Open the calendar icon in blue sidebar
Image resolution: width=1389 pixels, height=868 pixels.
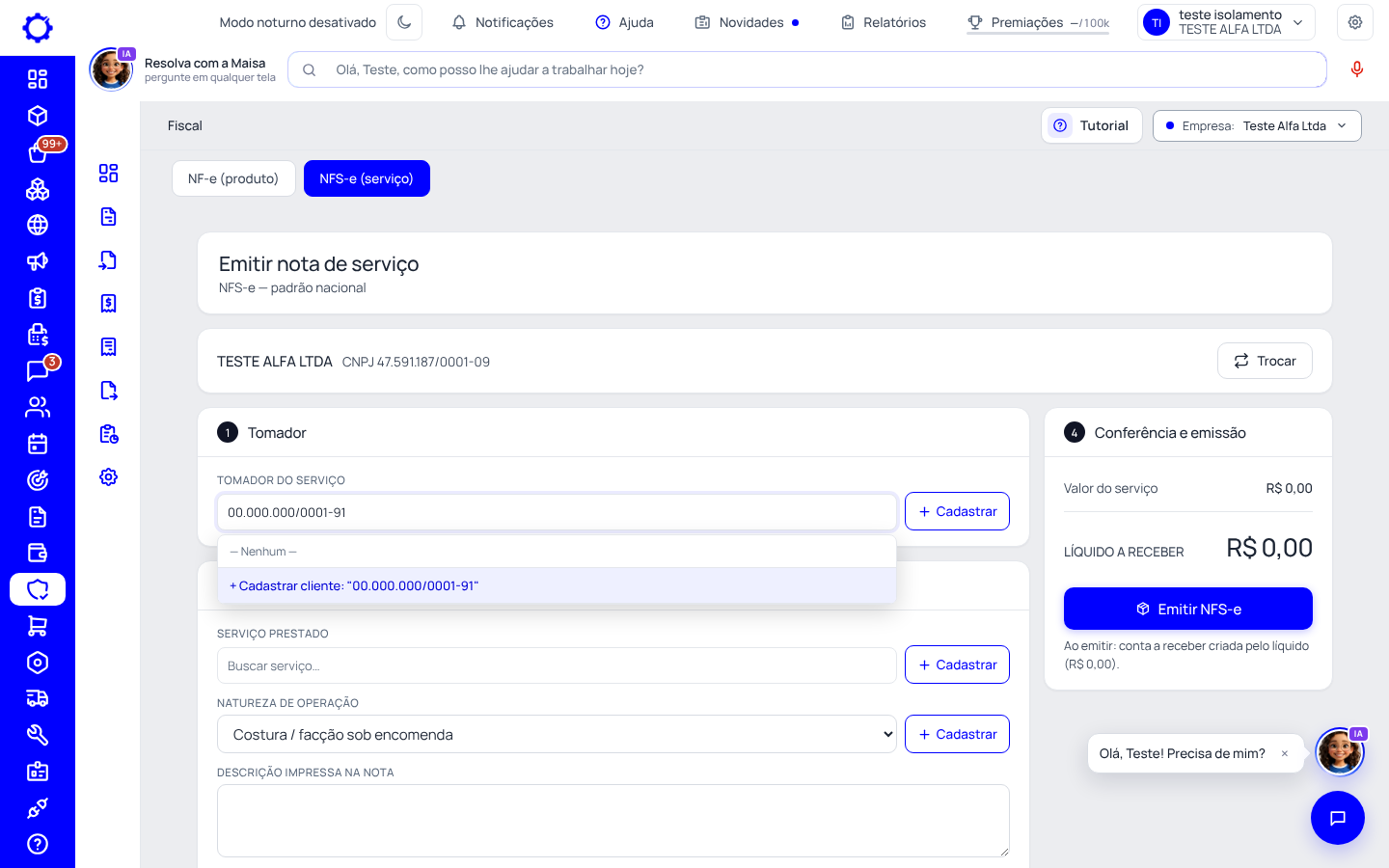coord(38,444)
